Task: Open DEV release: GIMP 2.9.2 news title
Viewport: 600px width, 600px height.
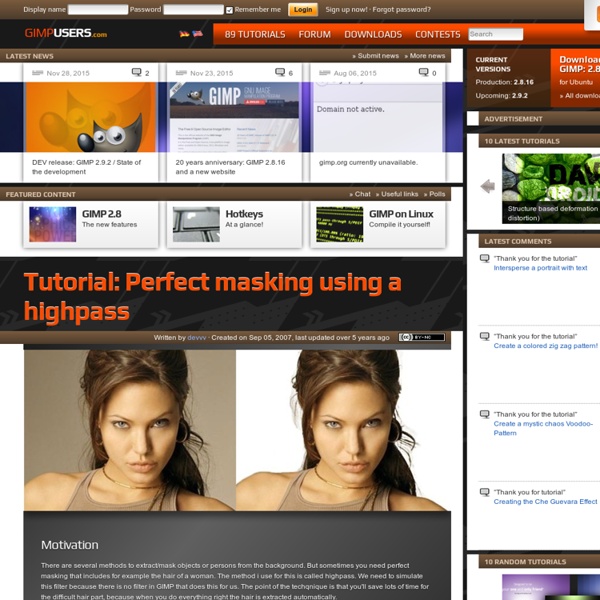Action: pos(86,167)
